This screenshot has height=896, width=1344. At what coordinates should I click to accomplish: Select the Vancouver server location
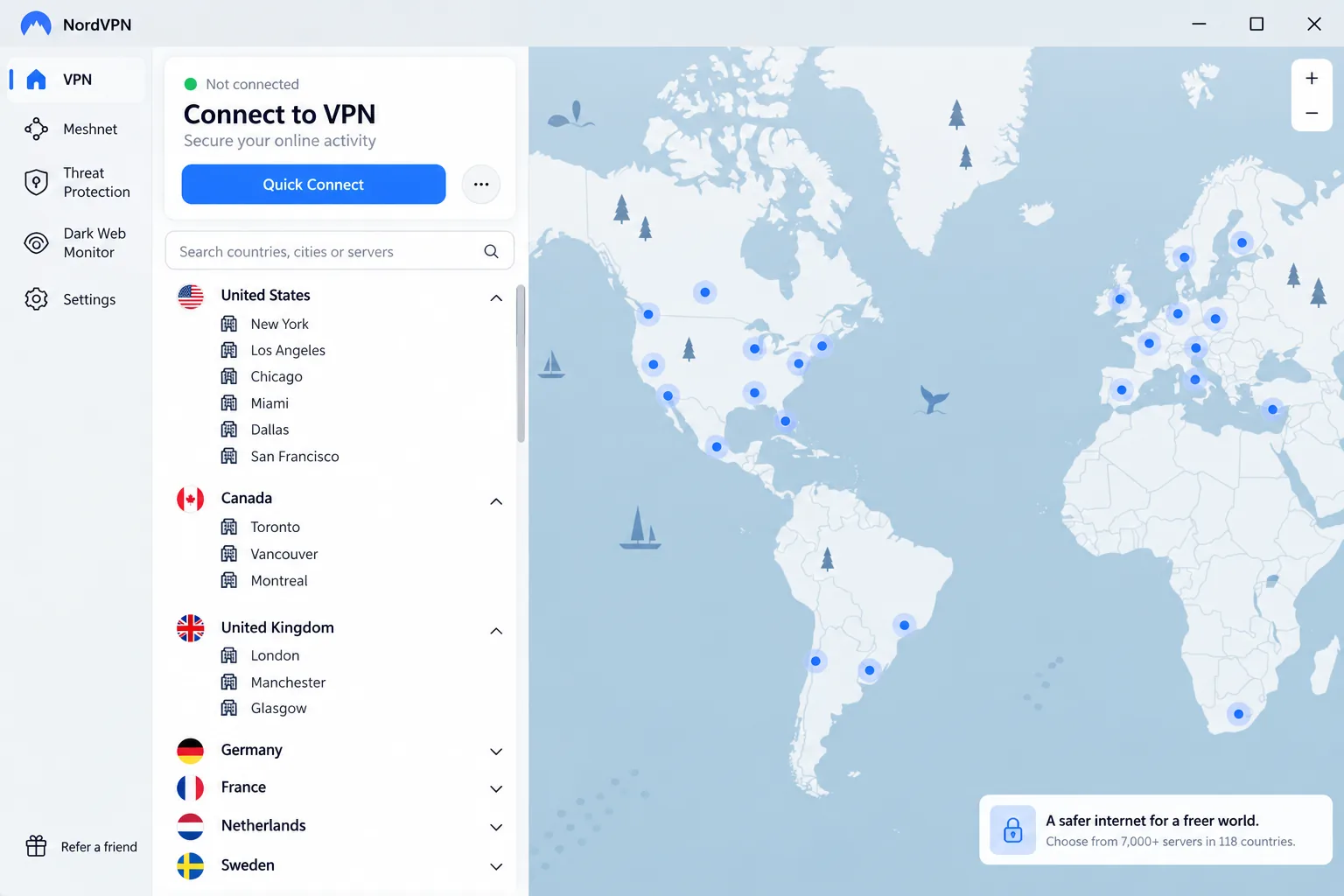[284, 554]
